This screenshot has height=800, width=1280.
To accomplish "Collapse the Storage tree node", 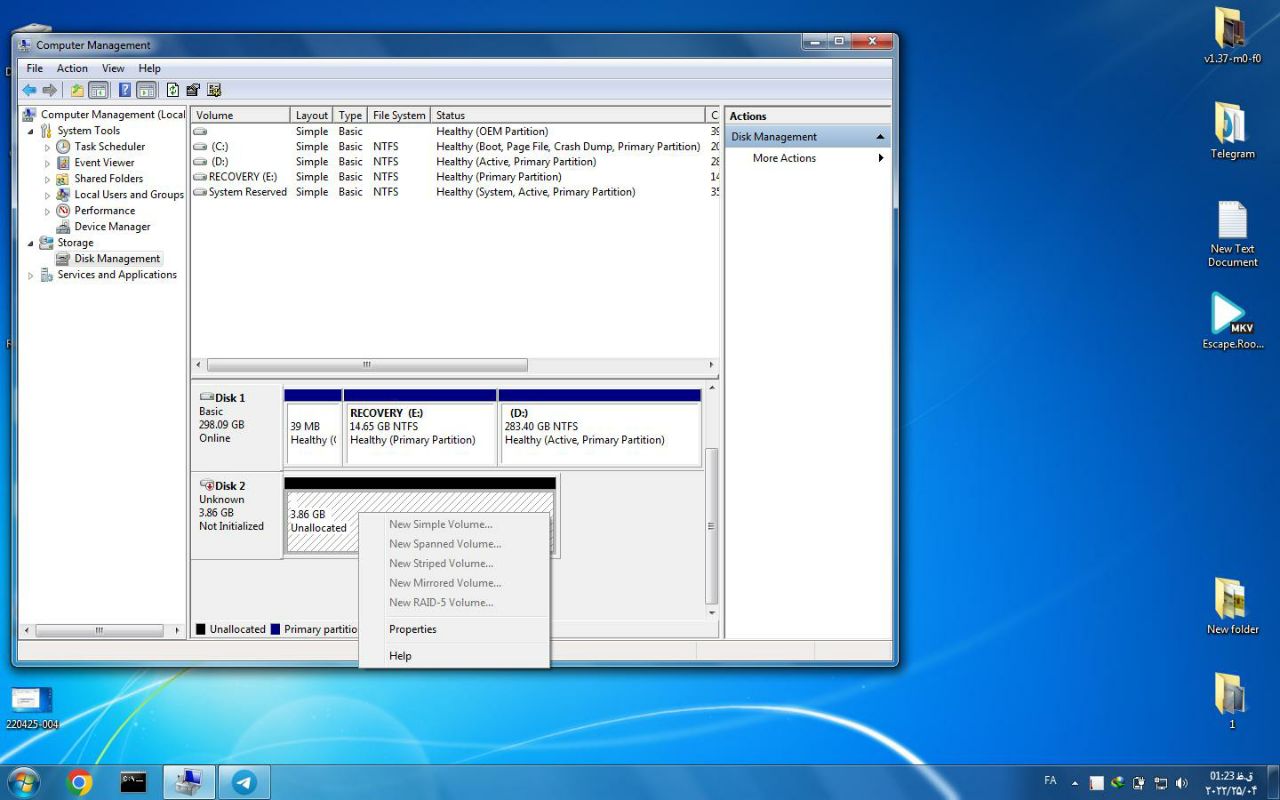I will pos(30,243).
